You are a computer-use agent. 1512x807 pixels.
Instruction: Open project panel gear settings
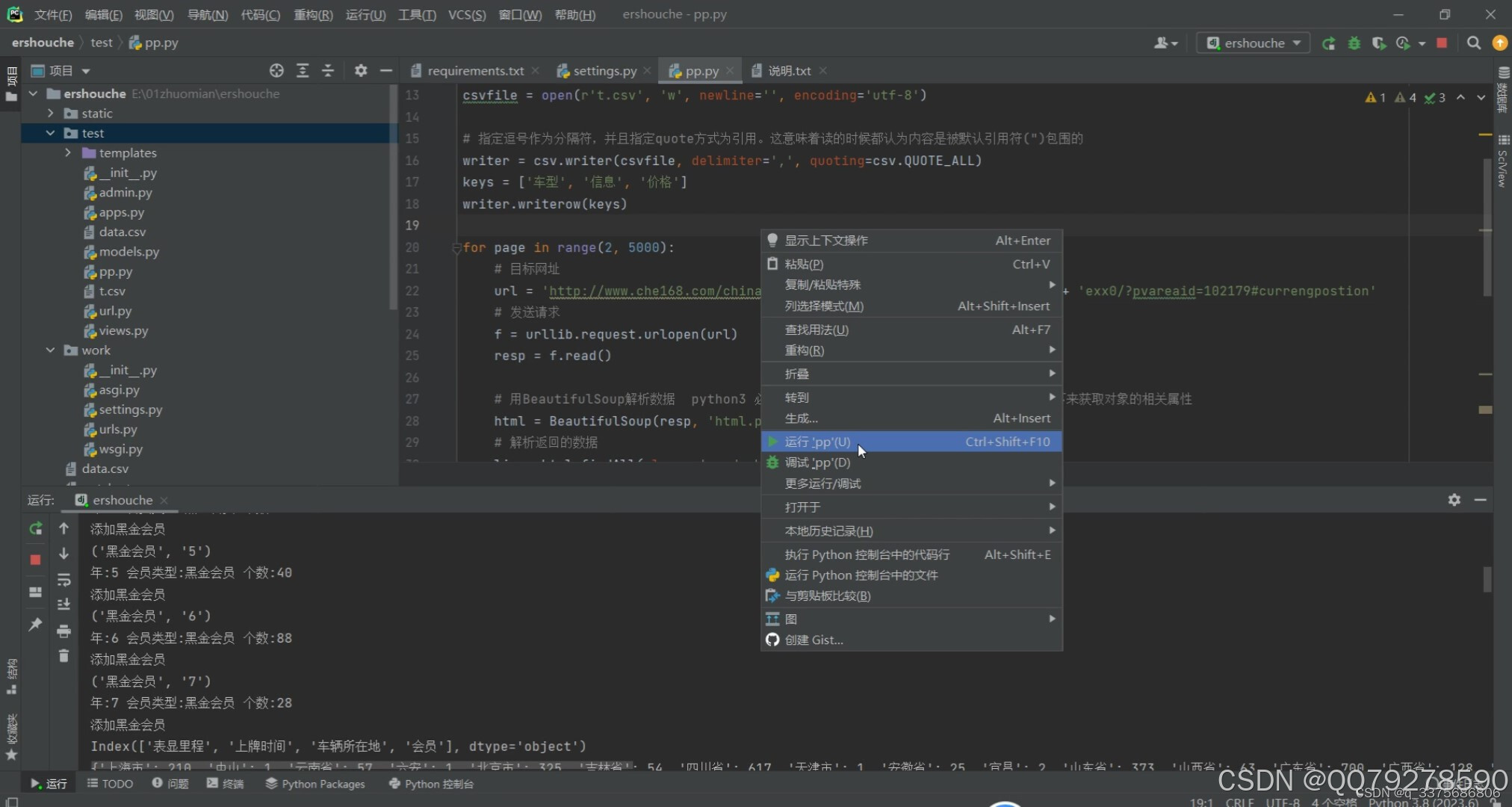click(361, 70)
